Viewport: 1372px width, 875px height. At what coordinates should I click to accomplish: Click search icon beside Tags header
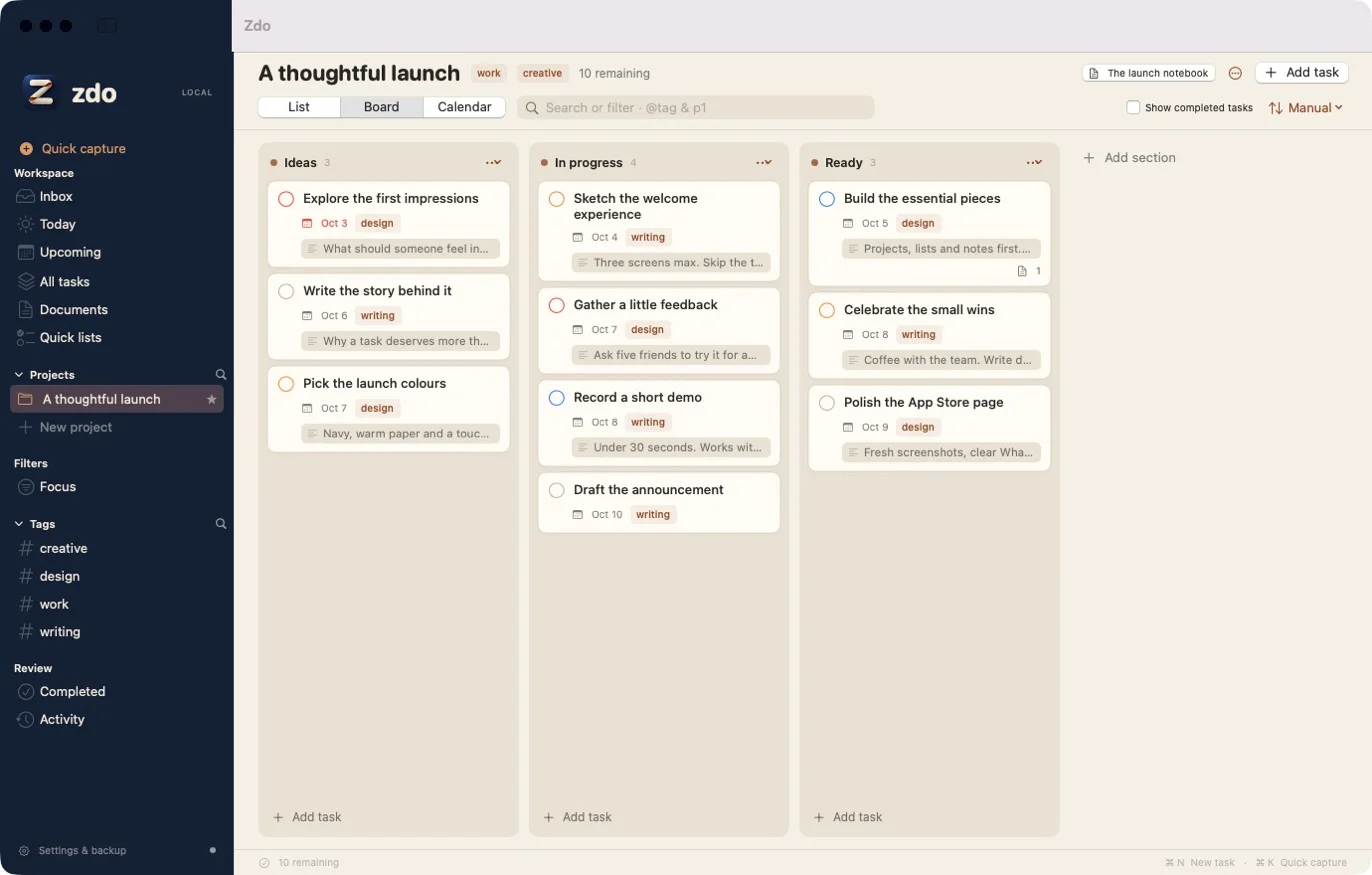221,524
